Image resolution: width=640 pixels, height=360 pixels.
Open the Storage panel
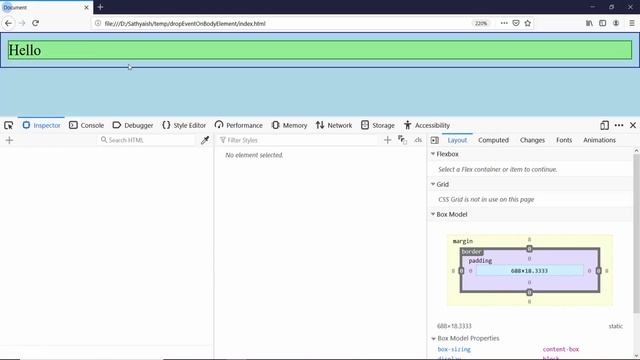pyautogui.click(x=378, y=125)
